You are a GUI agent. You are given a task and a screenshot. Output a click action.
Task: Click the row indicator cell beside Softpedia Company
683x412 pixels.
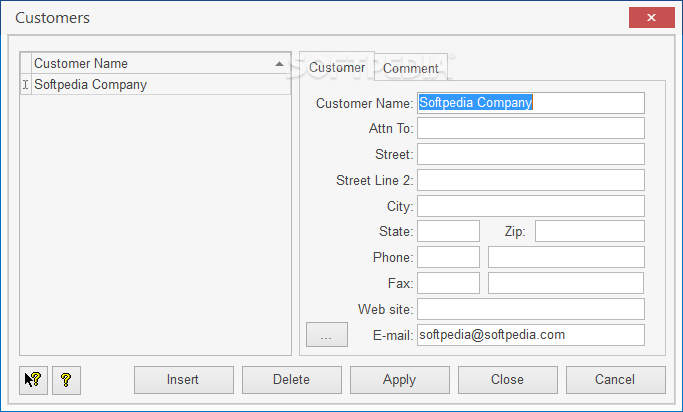pyautogui.click(x=26, y=84)
